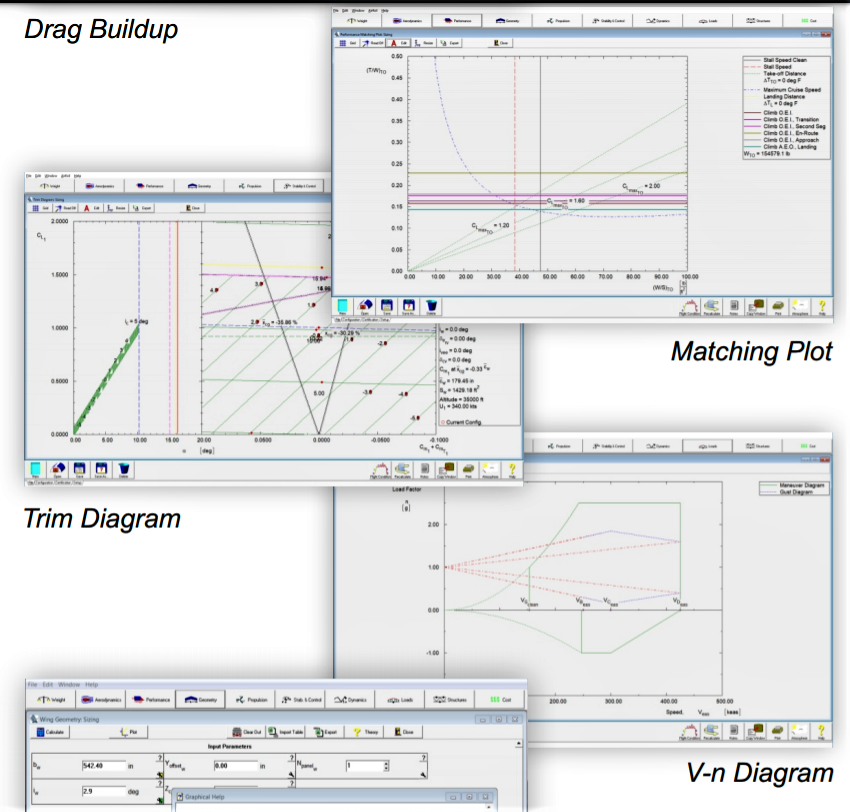
Task: Open Atmosphere icon in Matching Plot window
Action: pos(800,307)
